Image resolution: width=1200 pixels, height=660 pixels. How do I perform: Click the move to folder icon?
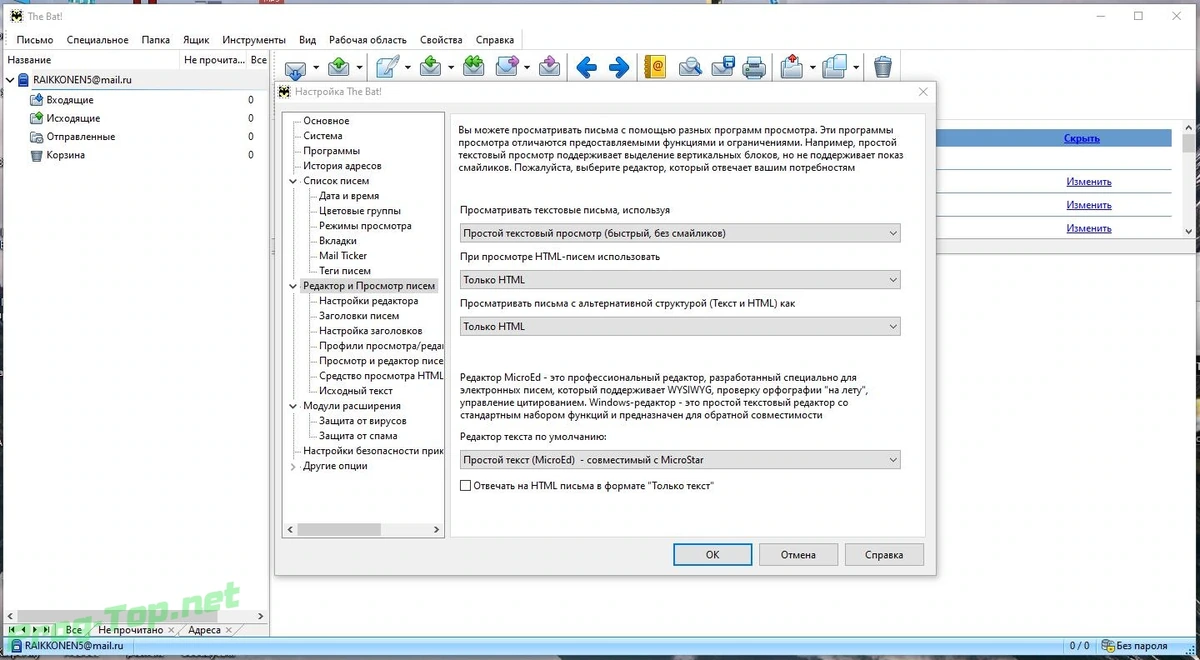tap(793, 67)
